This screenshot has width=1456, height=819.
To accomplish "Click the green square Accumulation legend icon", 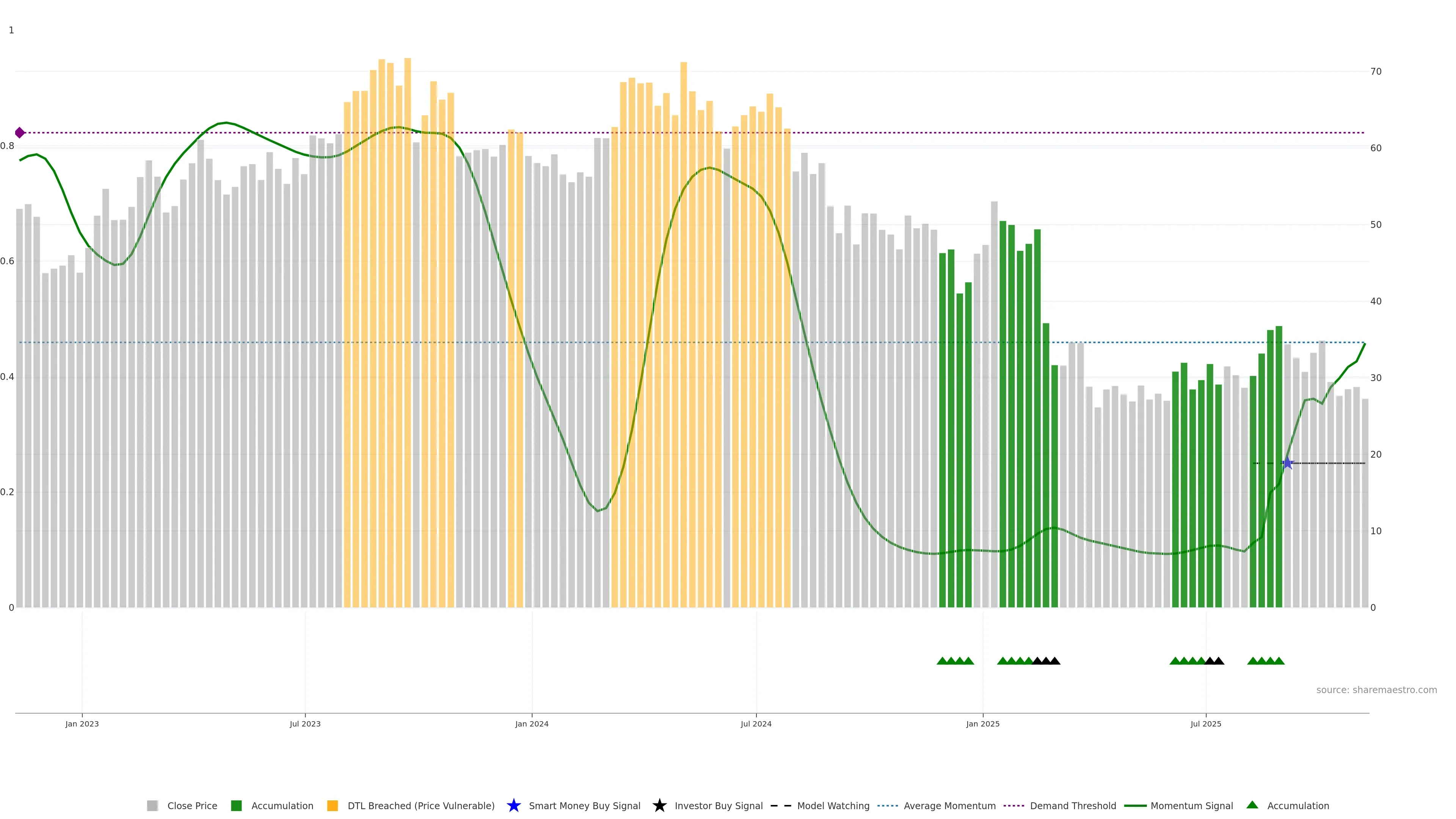I will [x=236, y=805].
